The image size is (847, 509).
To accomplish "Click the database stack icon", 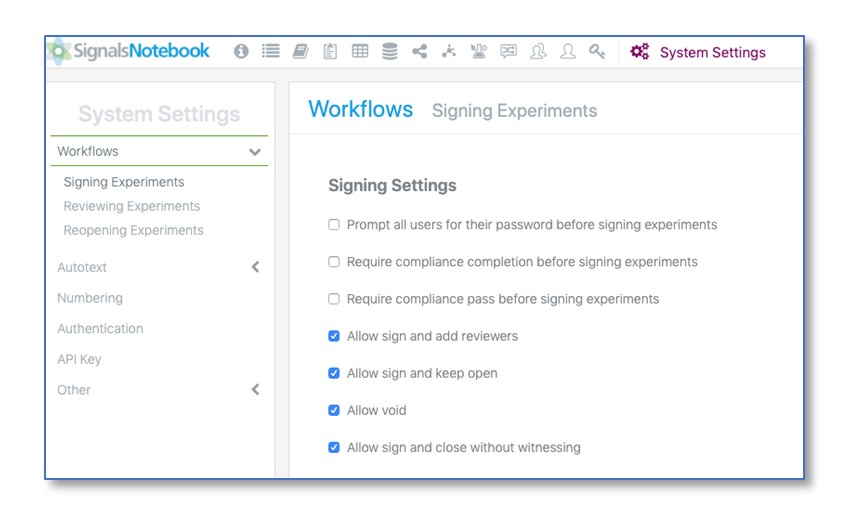I will pyautogui.click(x=390, y=52).
